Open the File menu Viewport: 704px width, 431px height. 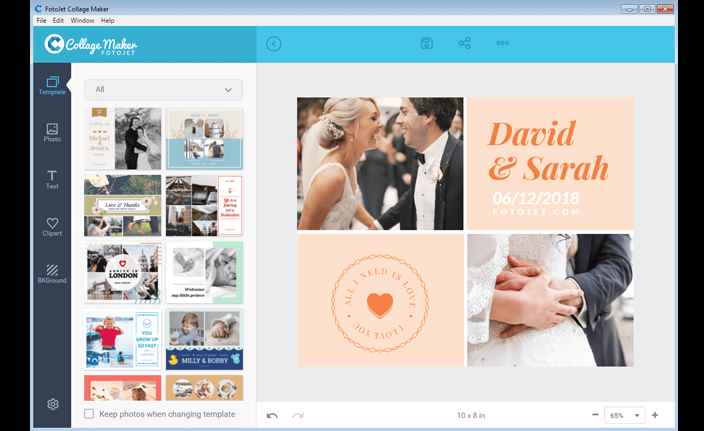tap(41, 20)
